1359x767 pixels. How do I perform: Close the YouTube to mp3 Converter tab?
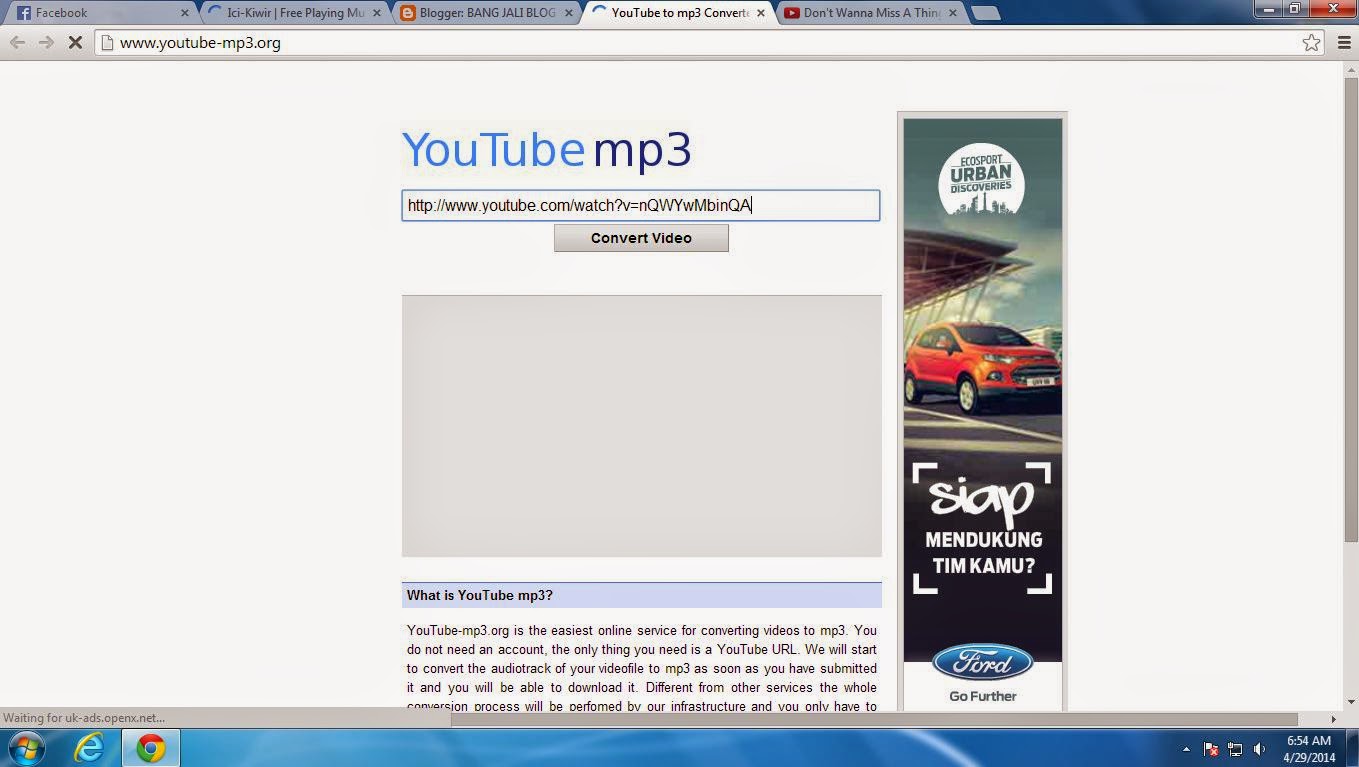coord(761,13)
